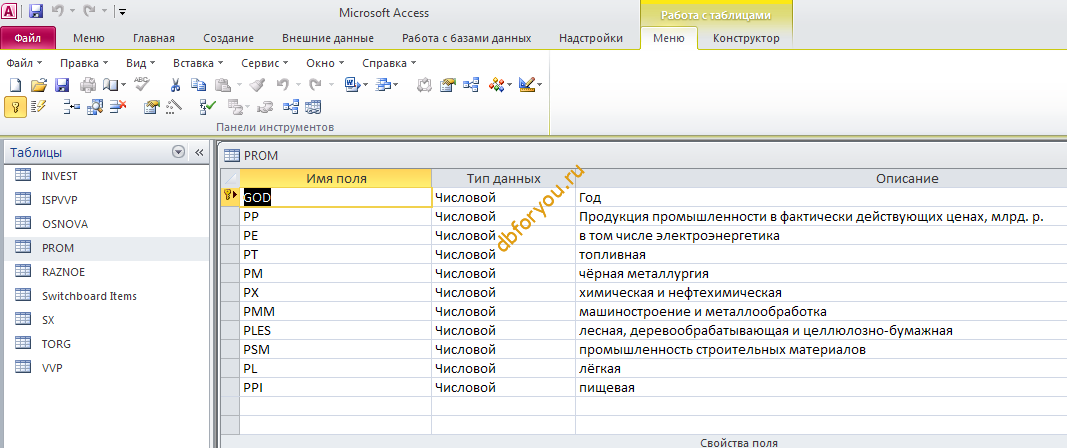
Task: Select the OSNOVA table in navigation pane
Action: [x=106, y=224]
